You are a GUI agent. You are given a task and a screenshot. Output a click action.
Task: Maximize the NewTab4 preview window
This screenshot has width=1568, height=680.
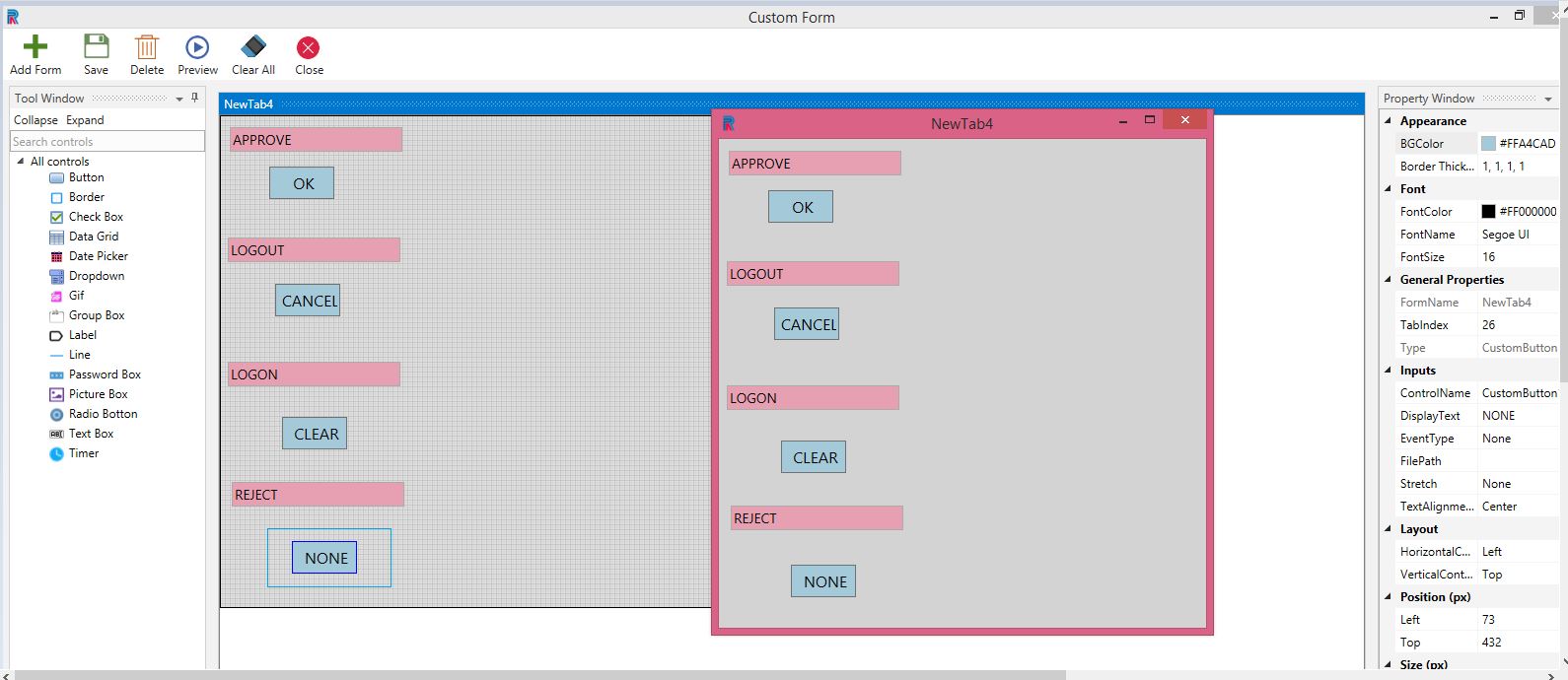[1149, 120]
